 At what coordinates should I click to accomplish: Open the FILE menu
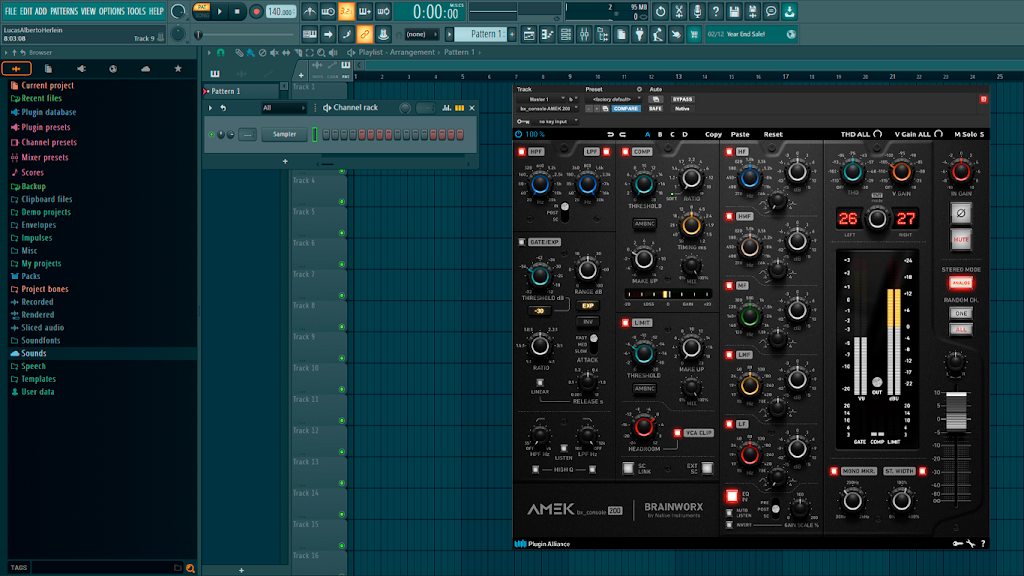[x=10, y=11]
